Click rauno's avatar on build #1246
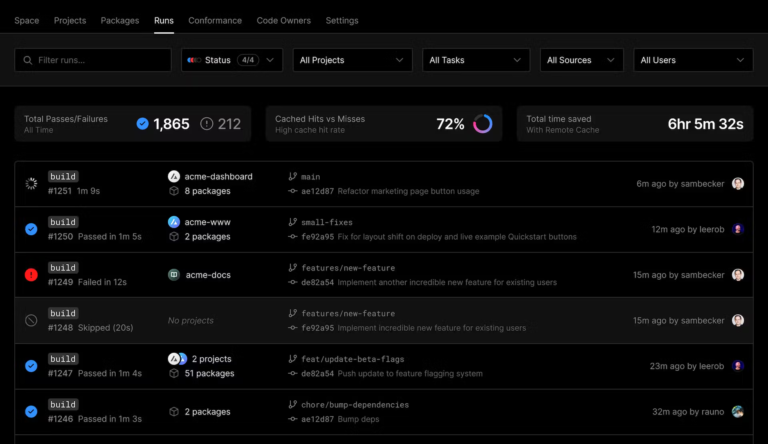768x444 pixels. 738,411
